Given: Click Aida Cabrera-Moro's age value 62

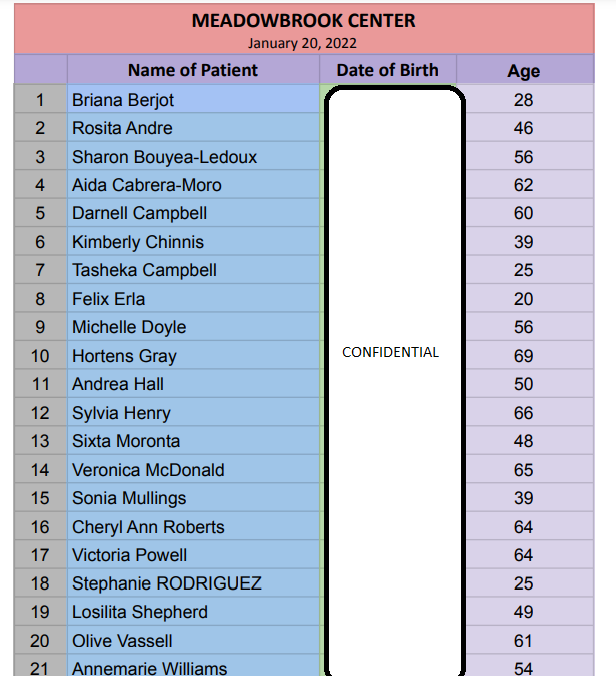Looking at the screenshot, I should tap(524, 185).
